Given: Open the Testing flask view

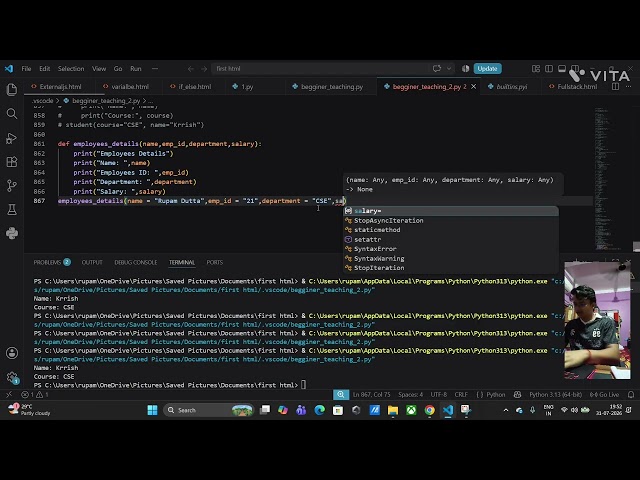Looking at the screenshot, I should pyautogui.click(x=12, y=210).
